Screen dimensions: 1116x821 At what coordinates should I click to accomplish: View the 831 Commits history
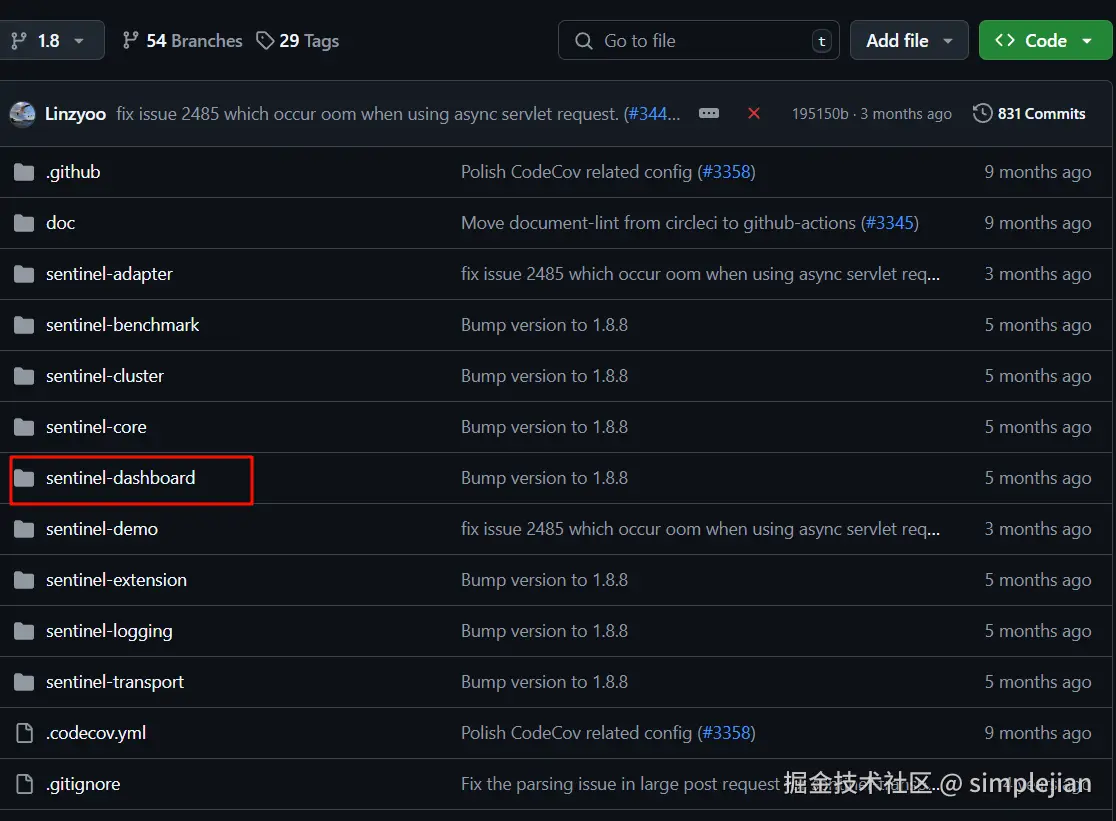pyautogui.click(x=1029, y=114)
